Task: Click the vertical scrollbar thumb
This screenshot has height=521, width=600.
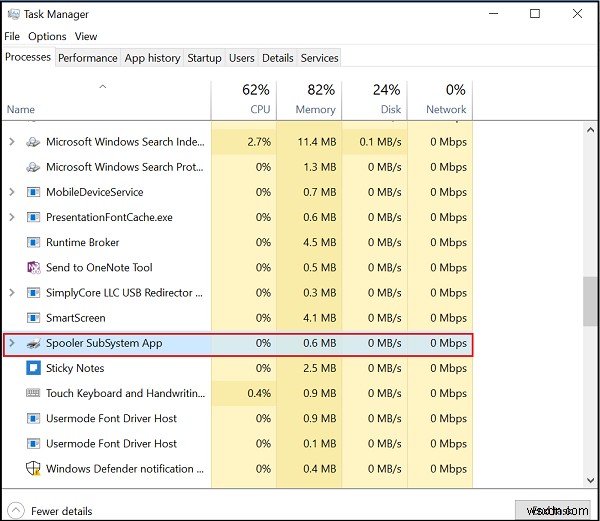Action: [x=590, y=301]
